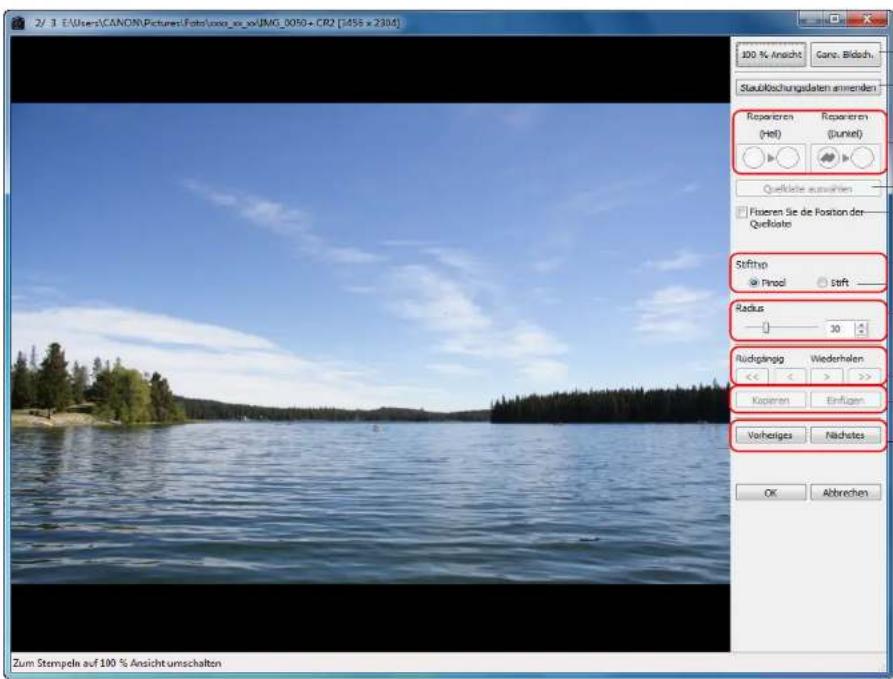Switch to 100 % Ansicht view

771,55
